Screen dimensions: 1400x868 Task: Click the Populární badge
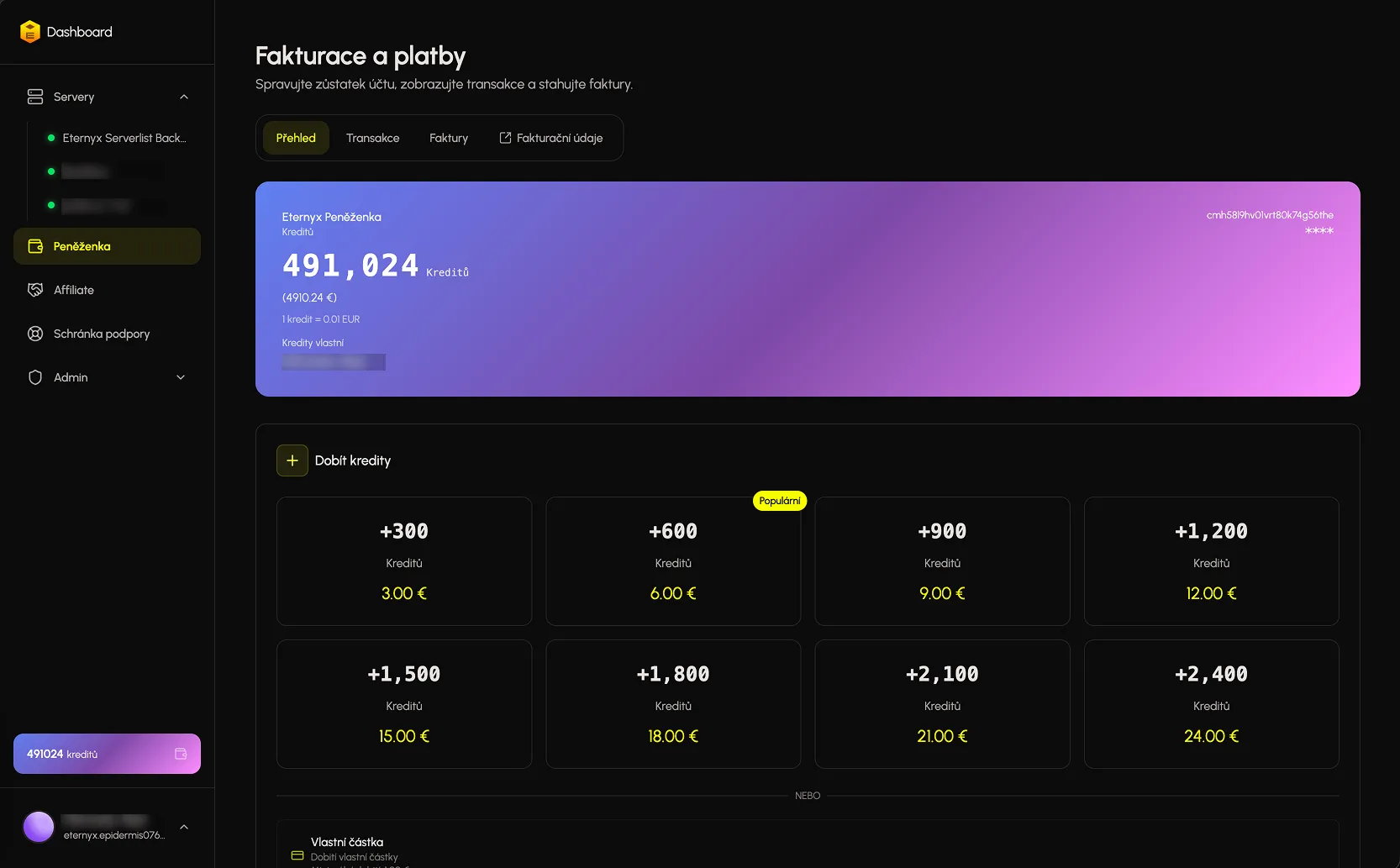click(780, 501)
